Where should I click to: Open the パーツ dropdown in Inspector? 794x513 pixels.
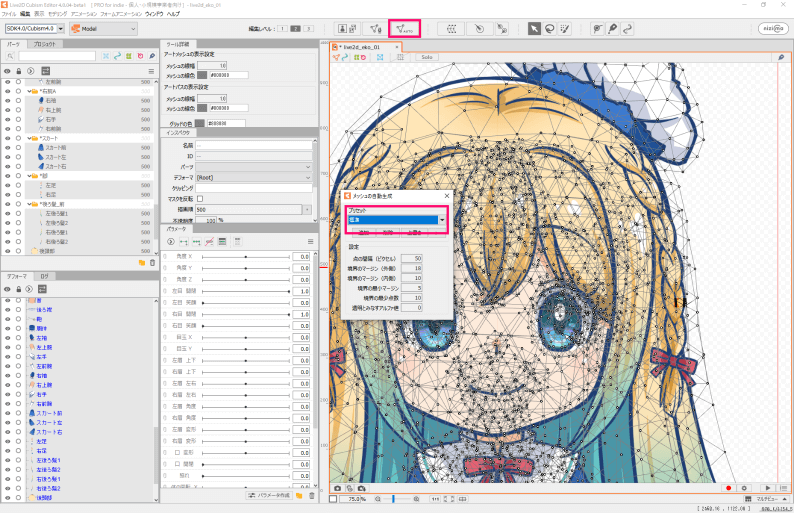coord(254,167)
